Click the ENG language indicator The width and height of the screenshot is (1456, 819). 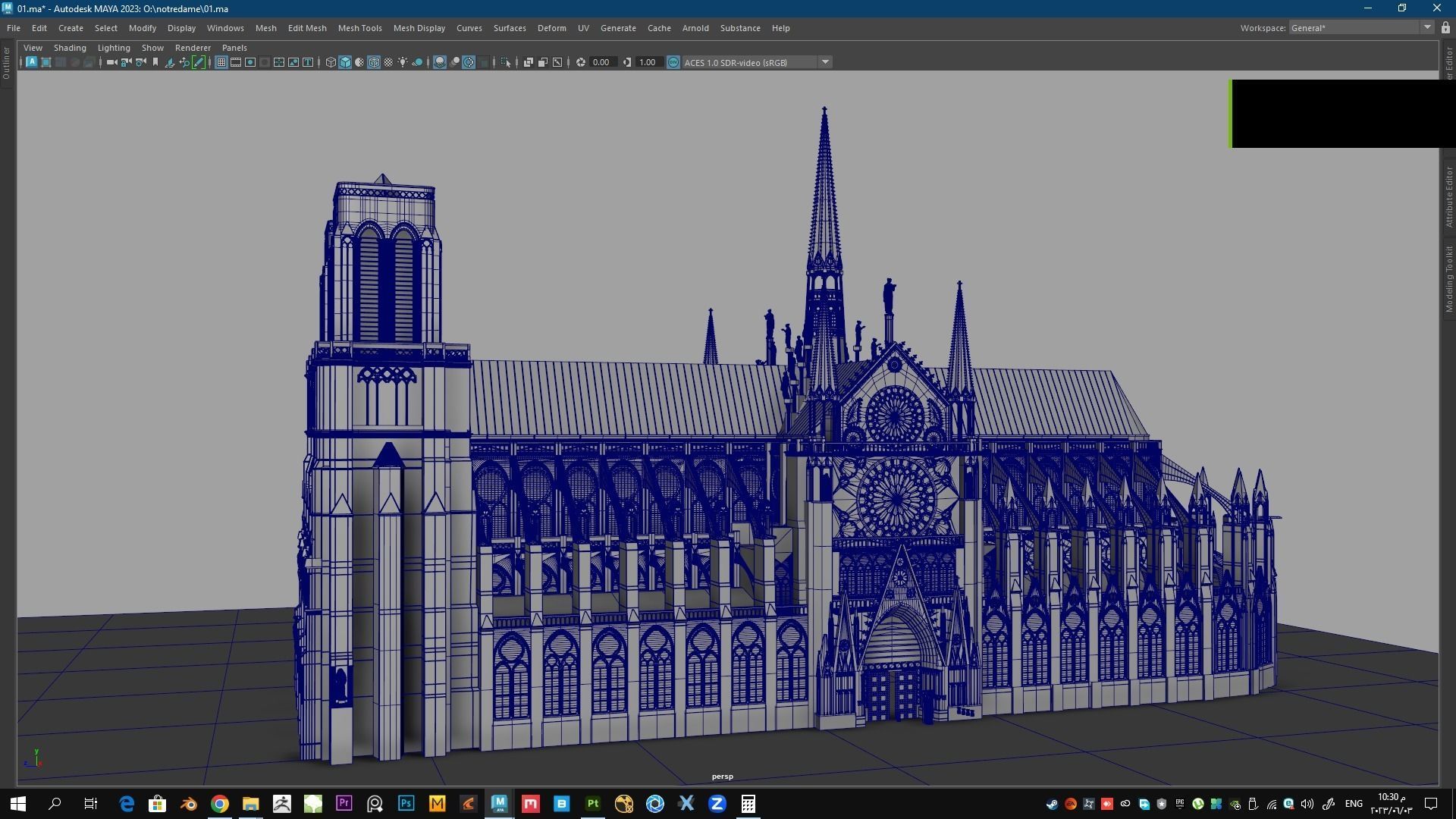coord(1354,804)
